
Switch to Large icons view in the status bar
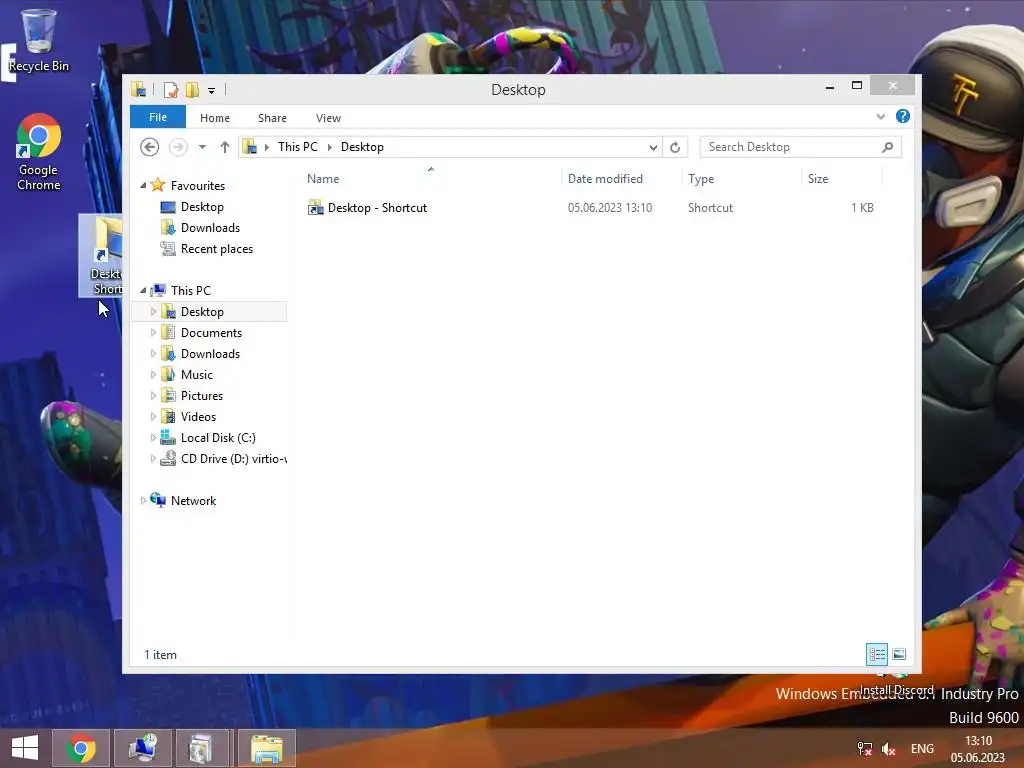click(x=899, y=654)
